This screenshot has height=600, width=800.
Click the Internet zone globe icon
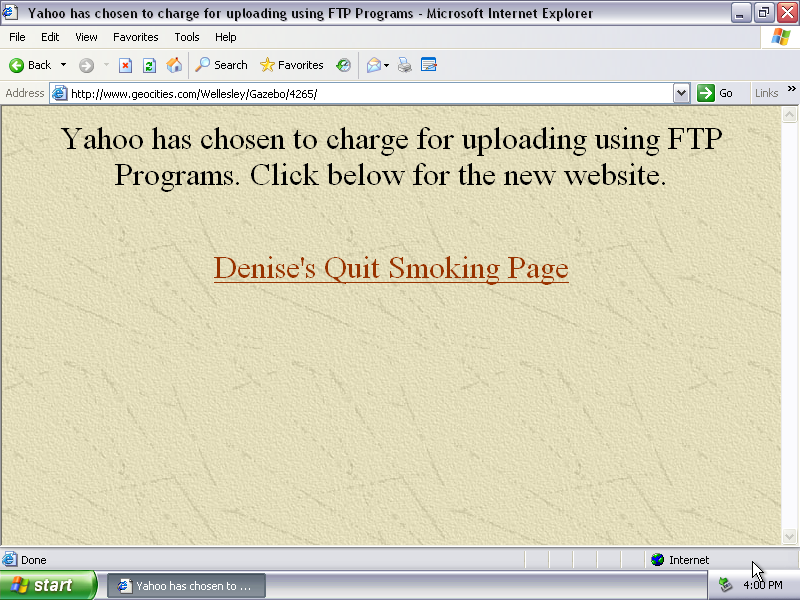point(658,560)
